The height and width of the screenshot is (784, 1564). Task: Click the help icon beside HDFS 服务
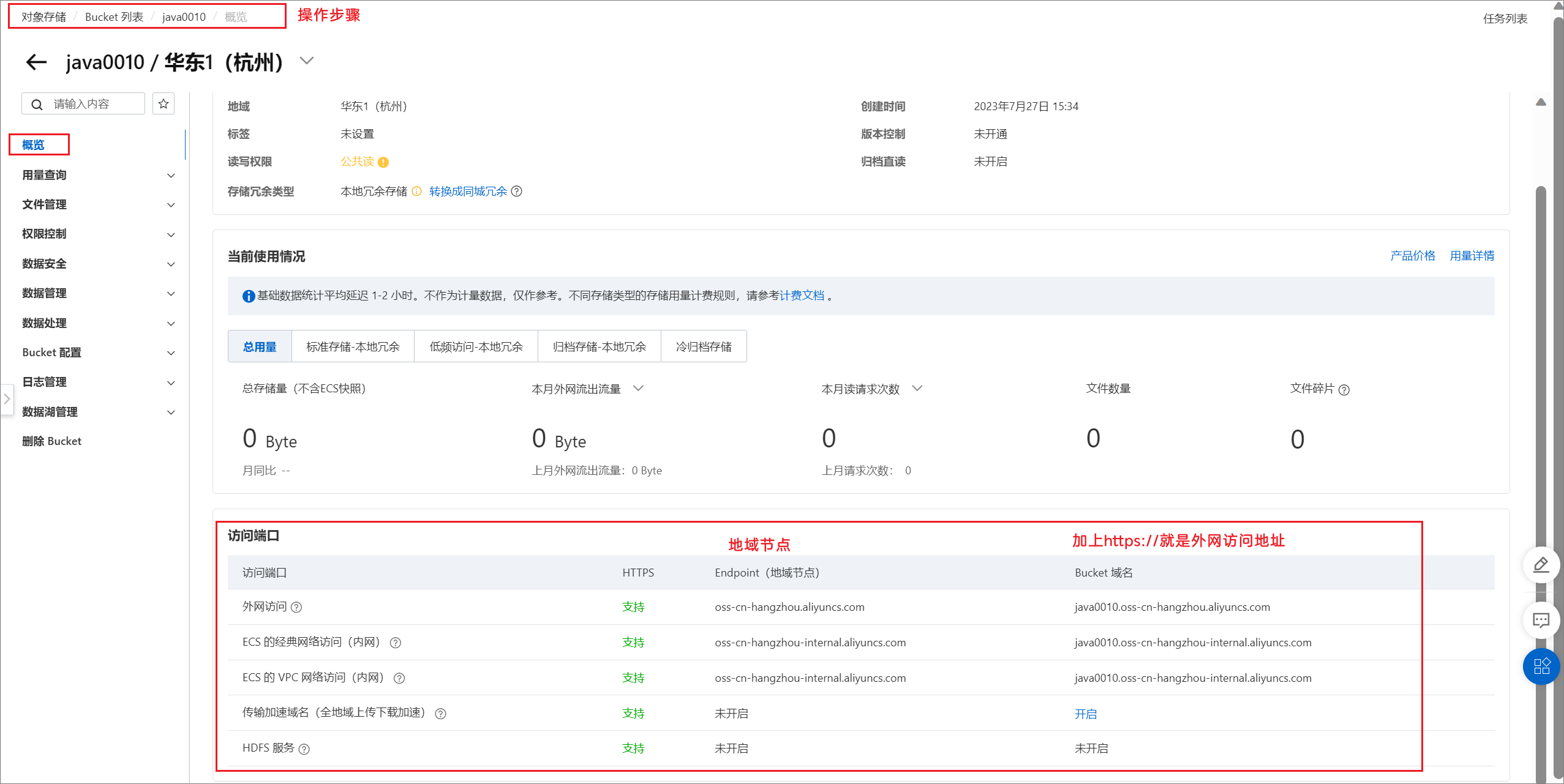coord(304,749)
